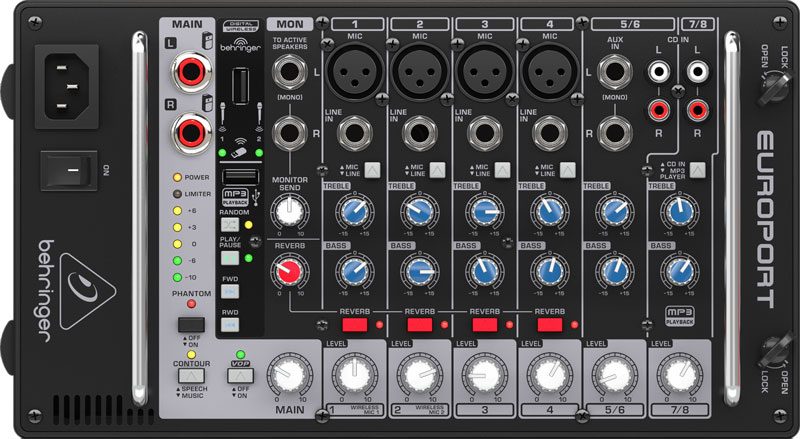
Task: Flip the main power rocker switch
Action: pos(69,170)
